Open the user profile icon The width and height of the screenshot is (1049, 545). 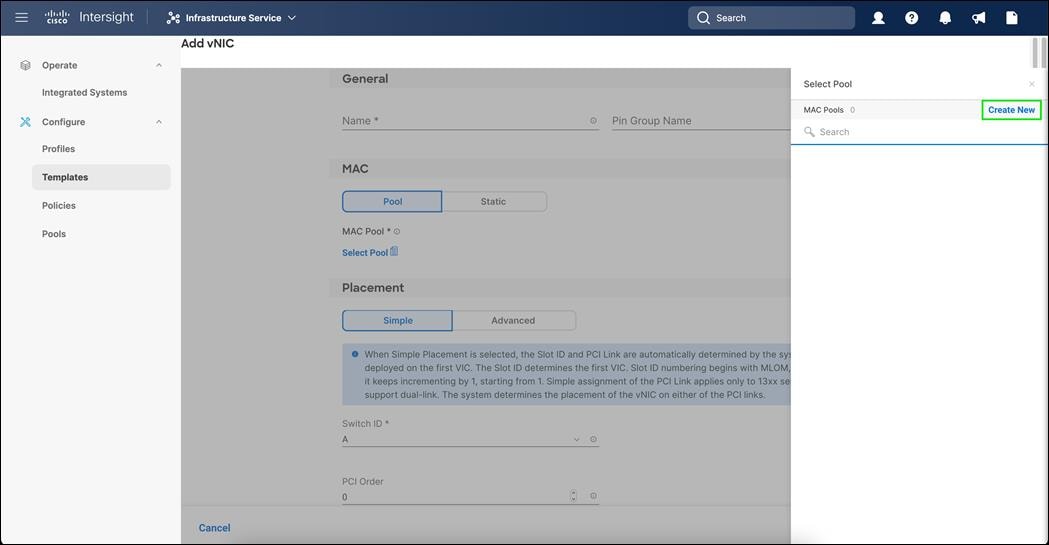pos(878,18)
